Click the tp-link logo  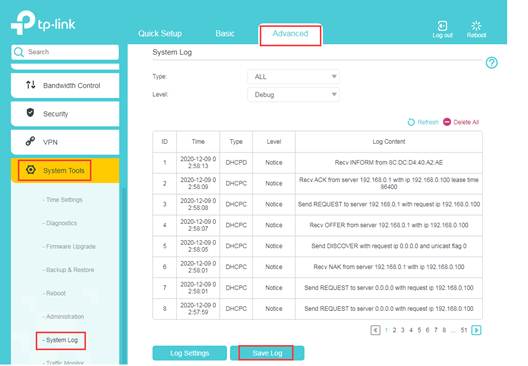[x=43, y=23]
